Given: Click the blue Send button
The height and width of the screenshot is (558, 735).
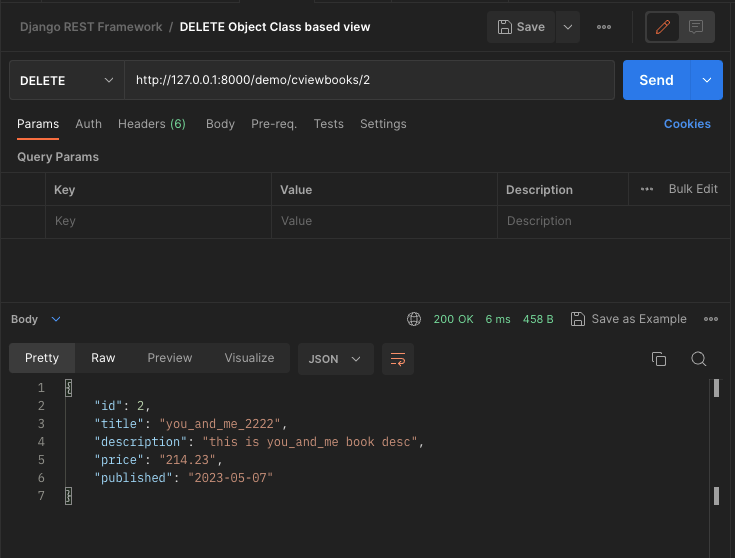Looking at the screenshot, I should [x=656, y=80].
